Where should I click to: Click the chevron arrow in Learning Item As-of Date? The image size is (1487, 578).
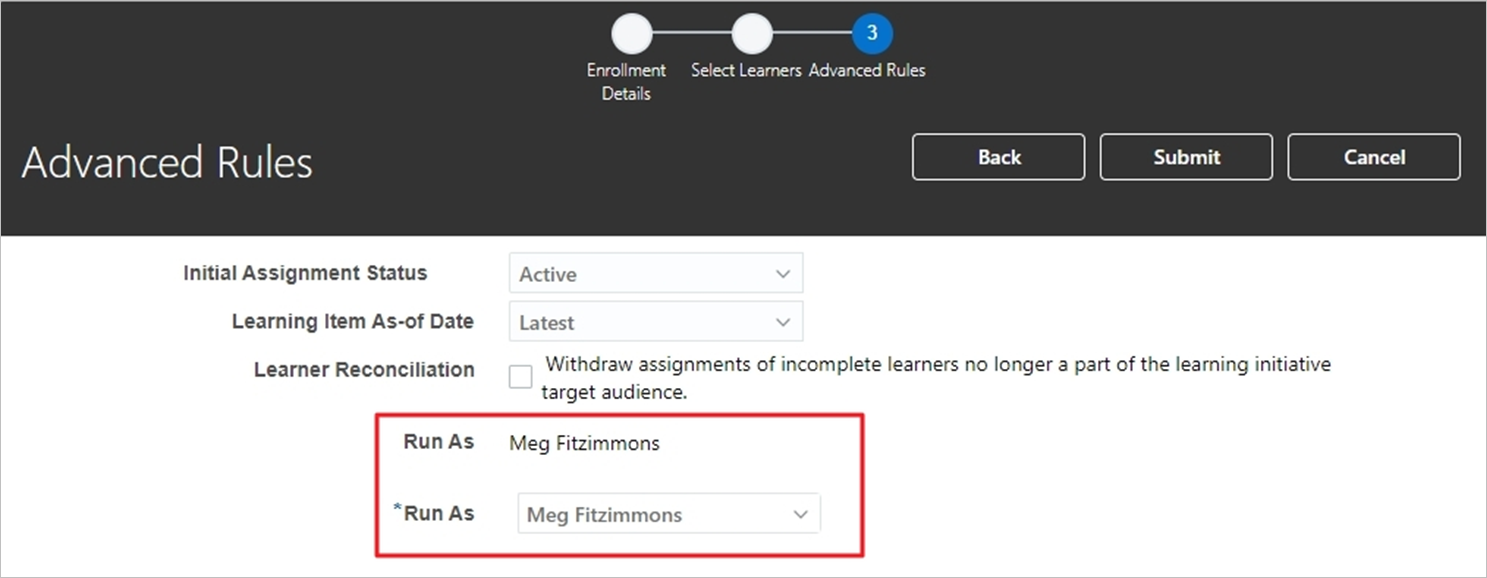[x=782, y=323]
